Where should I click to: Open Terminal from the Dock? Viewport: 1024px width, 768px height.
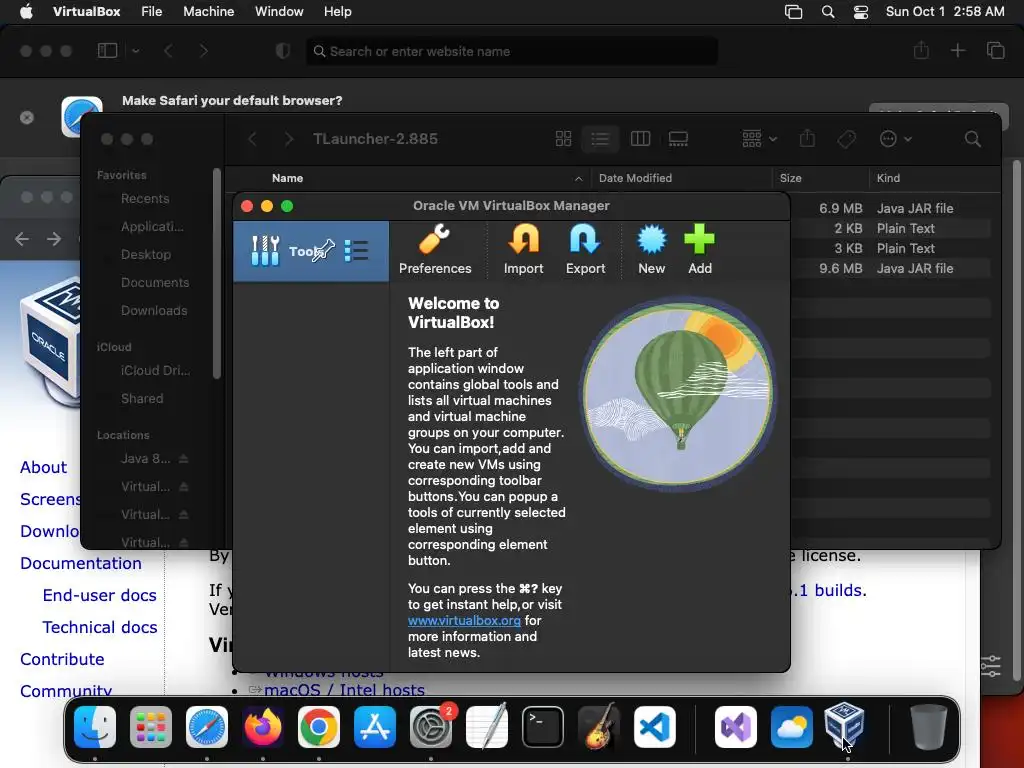[x=543, y=726]
